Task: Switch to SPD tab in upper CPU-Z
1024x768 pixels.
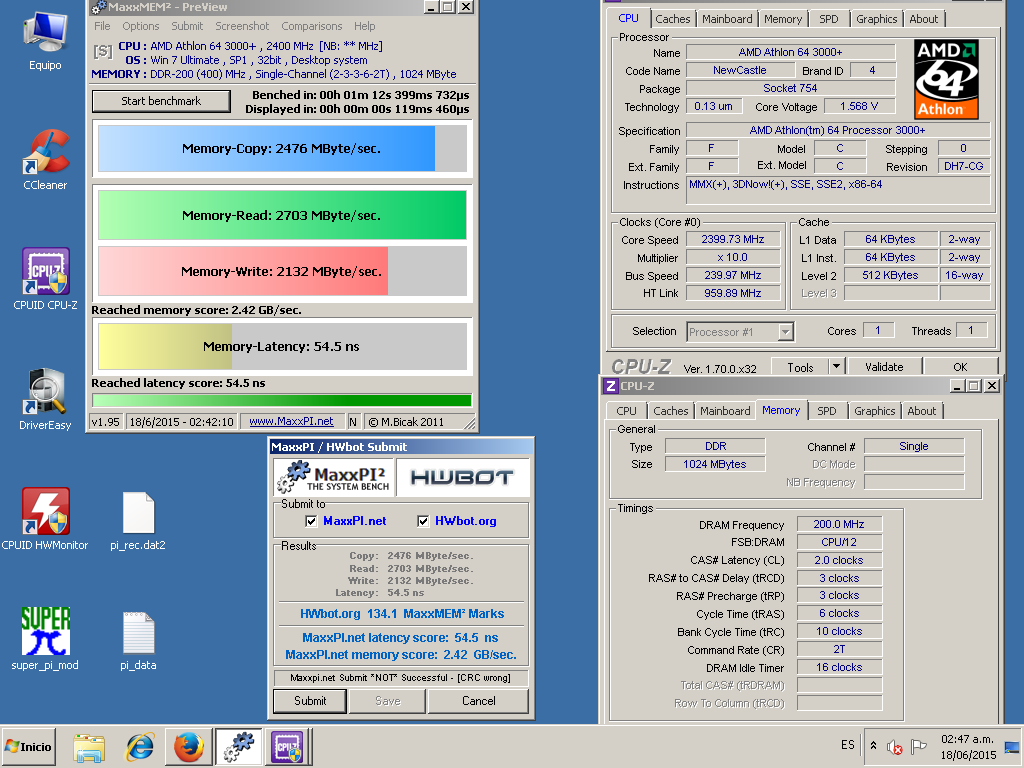Action: pos(829,19)
